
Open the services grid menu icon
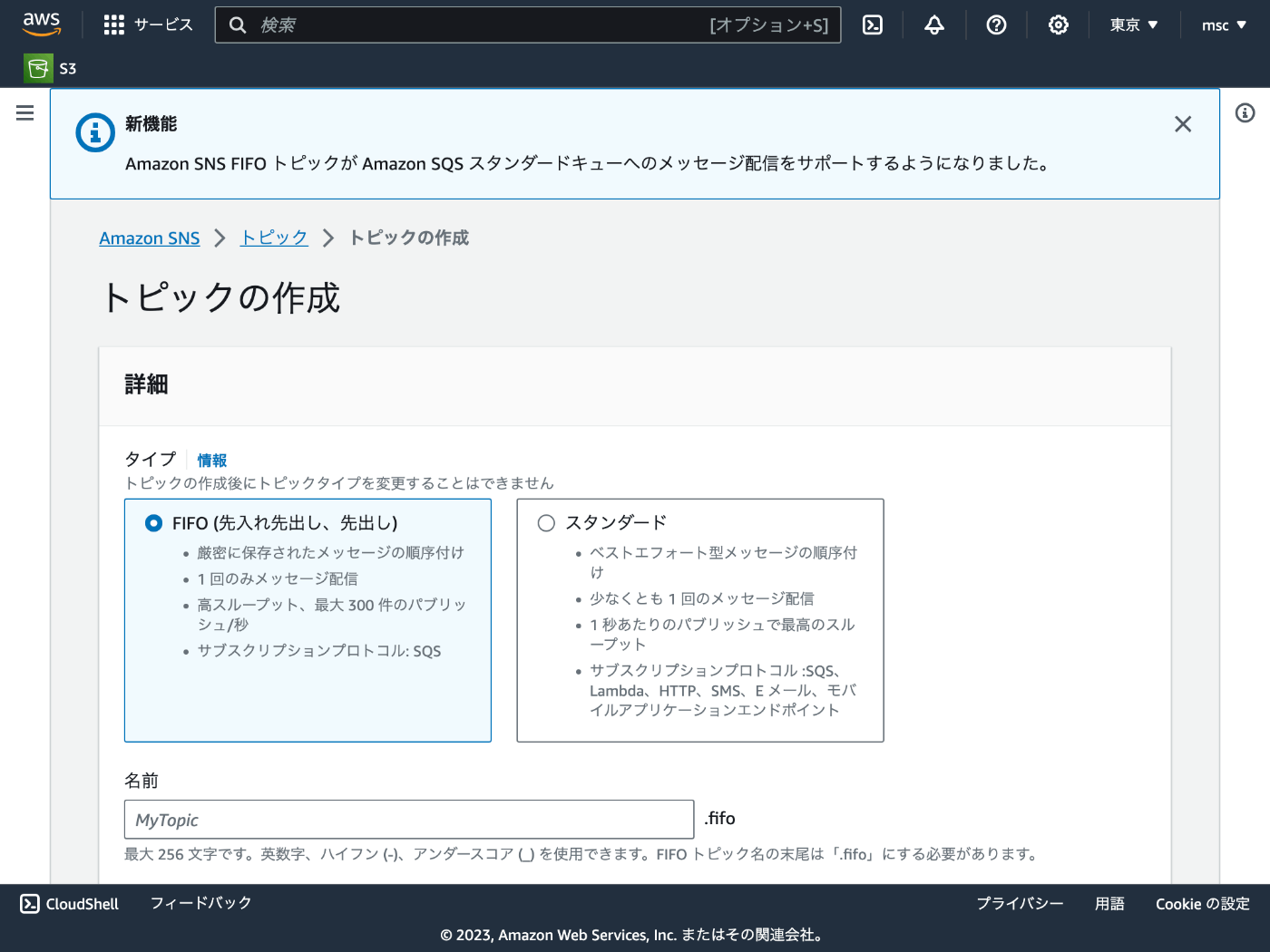(x=114, y=25)
